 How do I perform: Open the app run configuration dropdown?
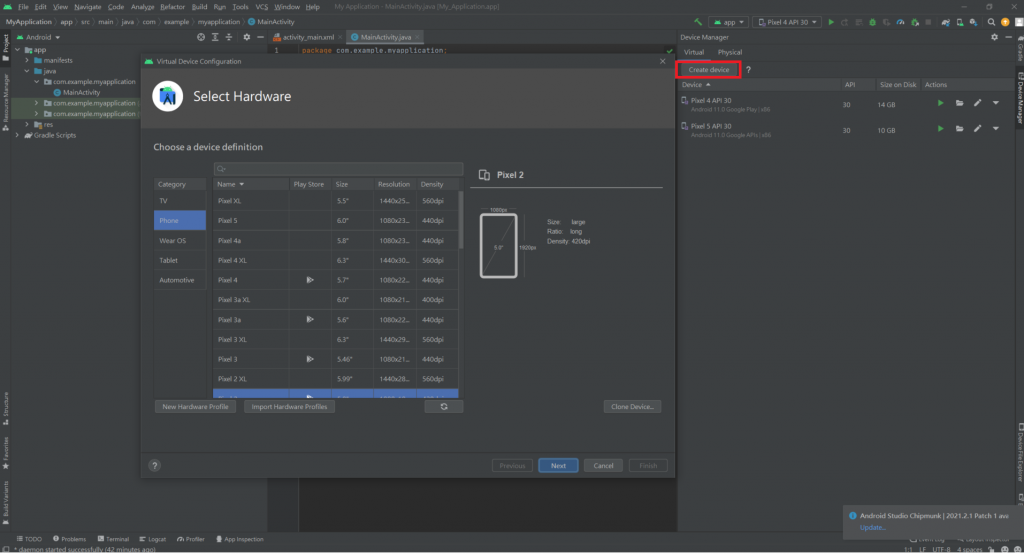pos(729,22)
